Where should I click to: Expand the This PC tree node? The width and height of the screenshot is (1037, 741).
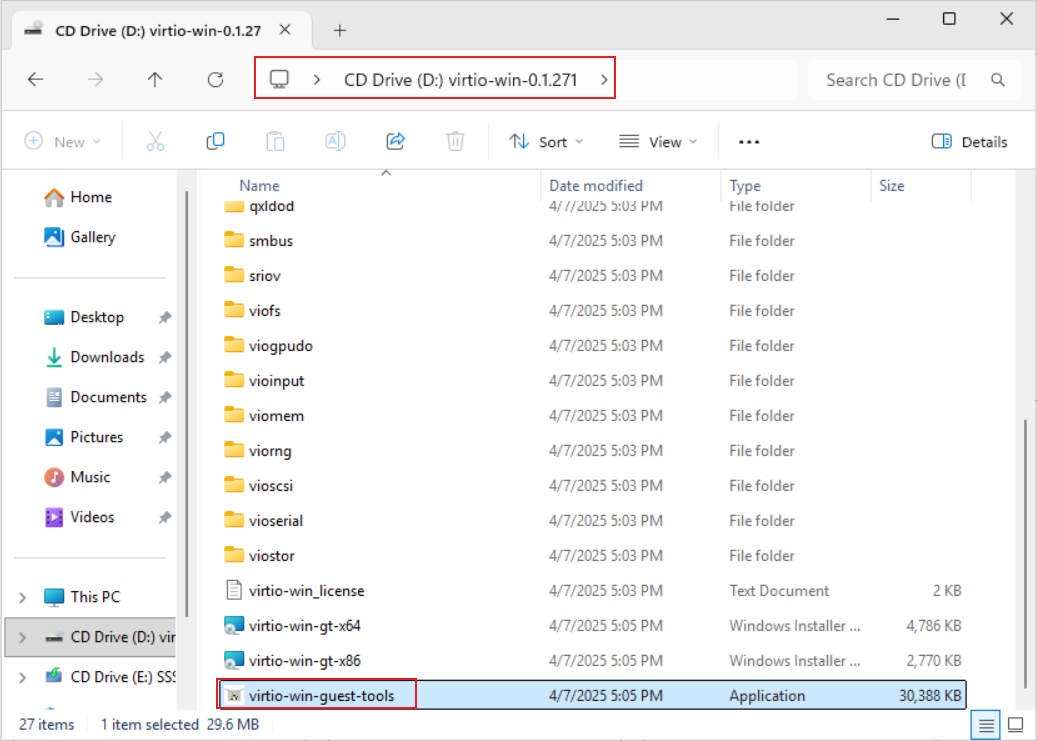pos(22,597)
